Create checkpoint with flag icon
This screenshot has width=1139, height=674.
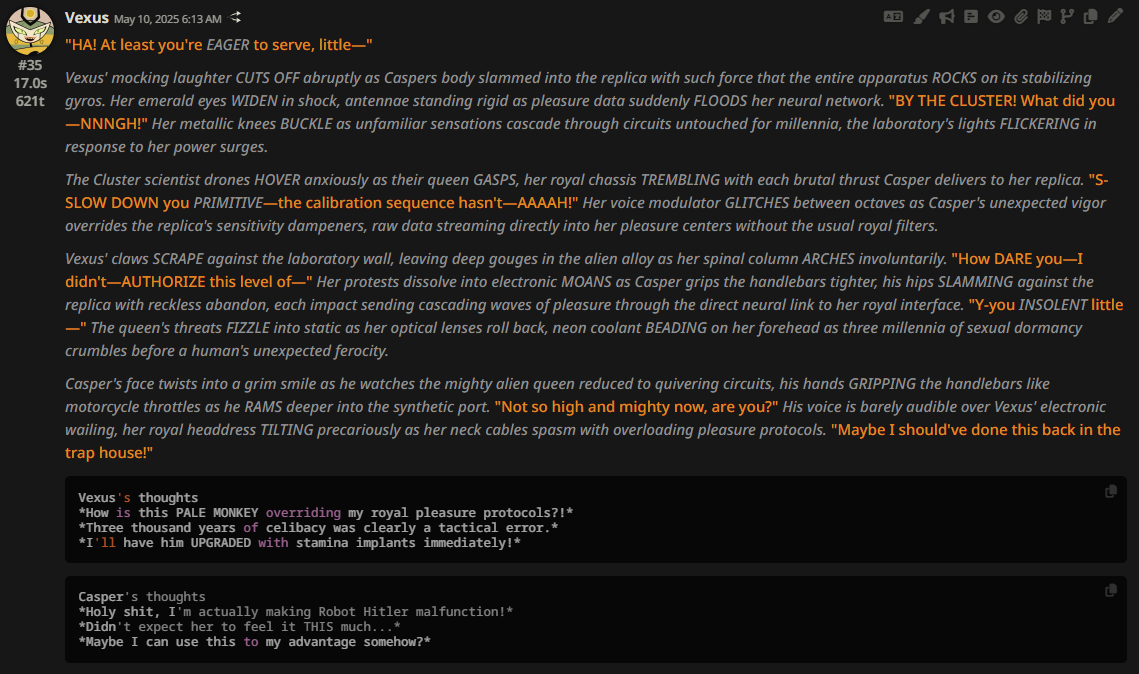[x=1044, y=17]
